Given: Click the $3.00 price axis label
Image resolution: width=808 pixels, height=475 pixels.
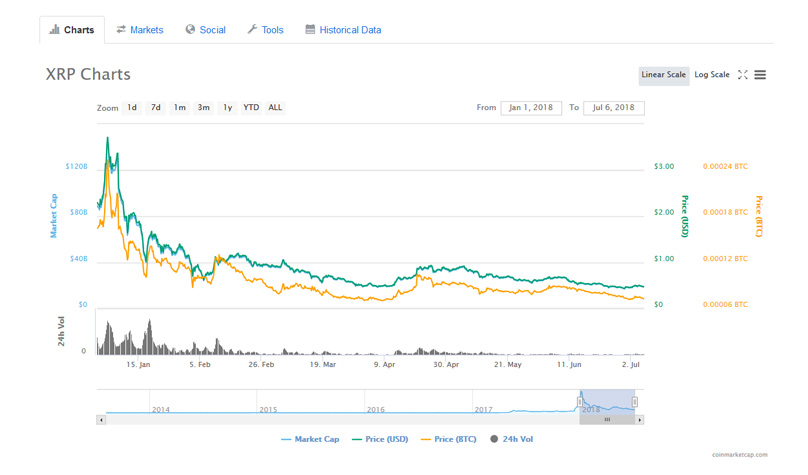Looking at the screenshot, I should [664, 166].
